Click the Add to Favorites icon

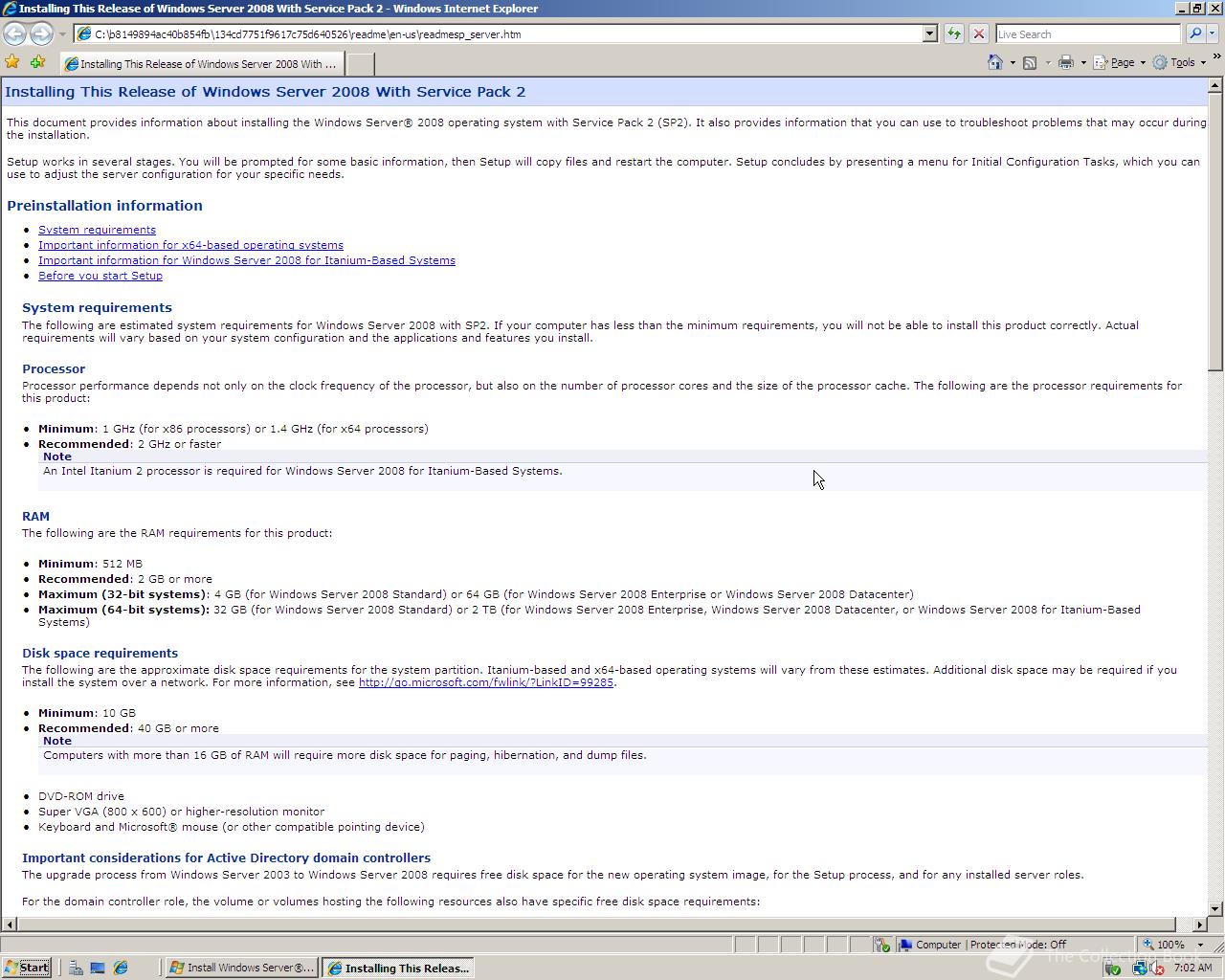tap(37, 62)
